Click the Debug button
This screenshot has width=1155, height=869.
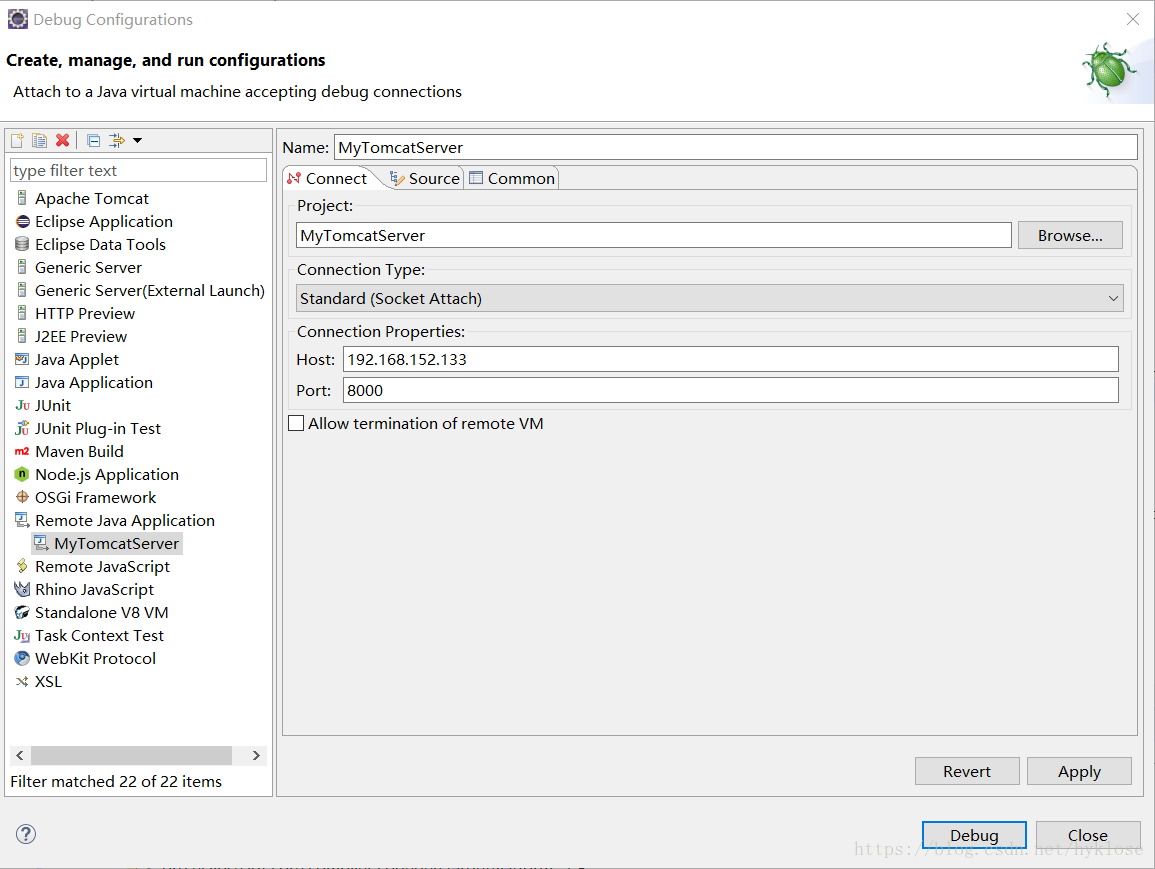coord(974,835)
